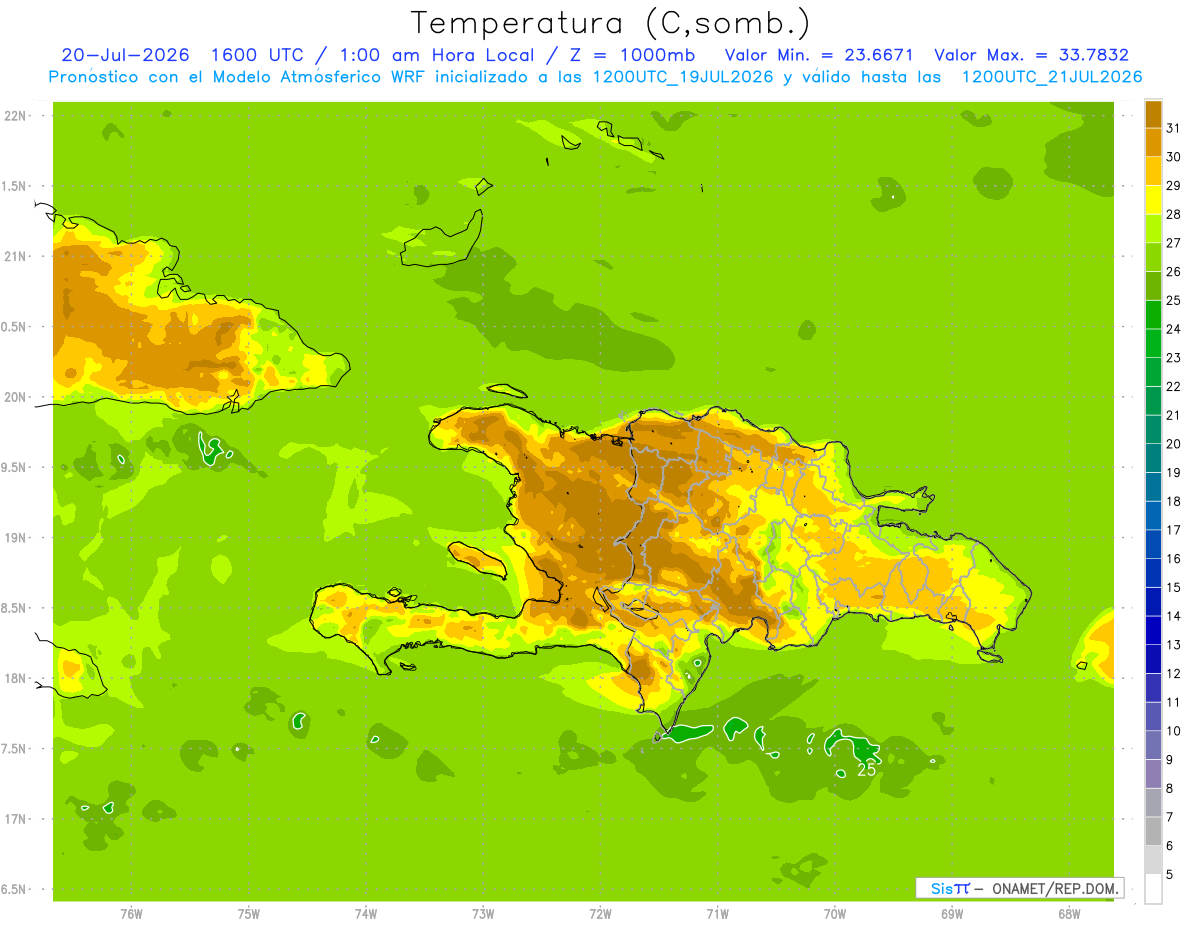
Task: Click the 'SisTT - ONAMET/REP.DOM.' credit box
Action: [x=1020, y=888]
